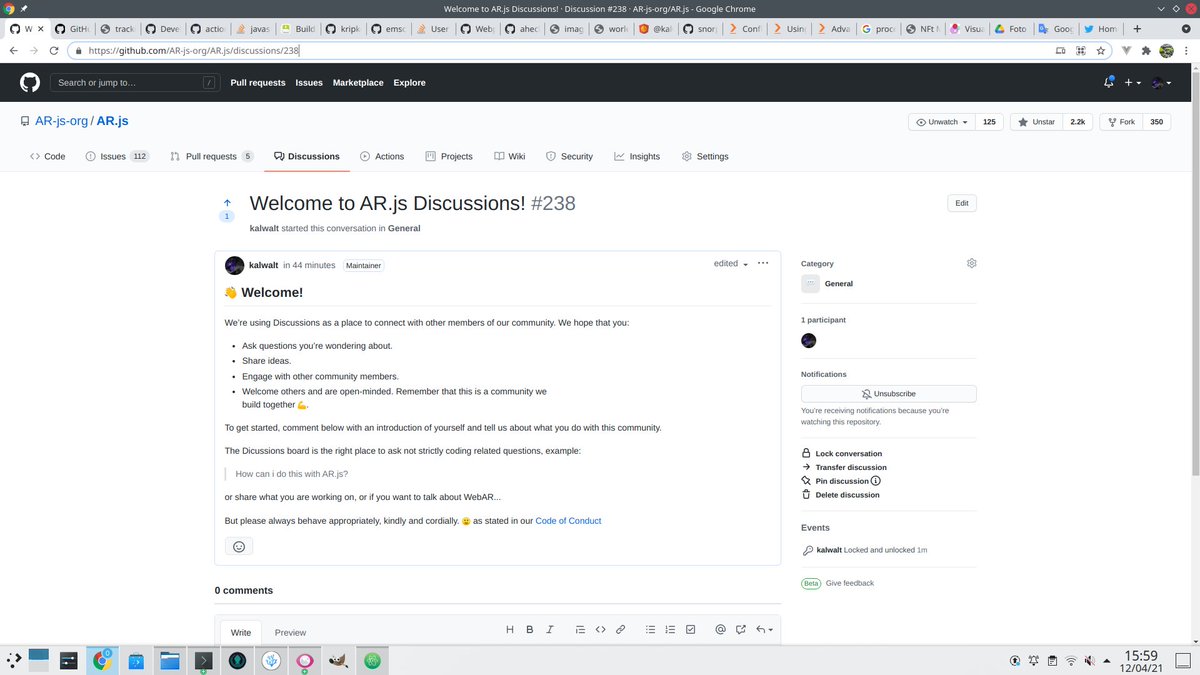The width and height of the screenshot is (1200, 675).
Task: Click the participant avatar in sidebar
Action: 809,341
